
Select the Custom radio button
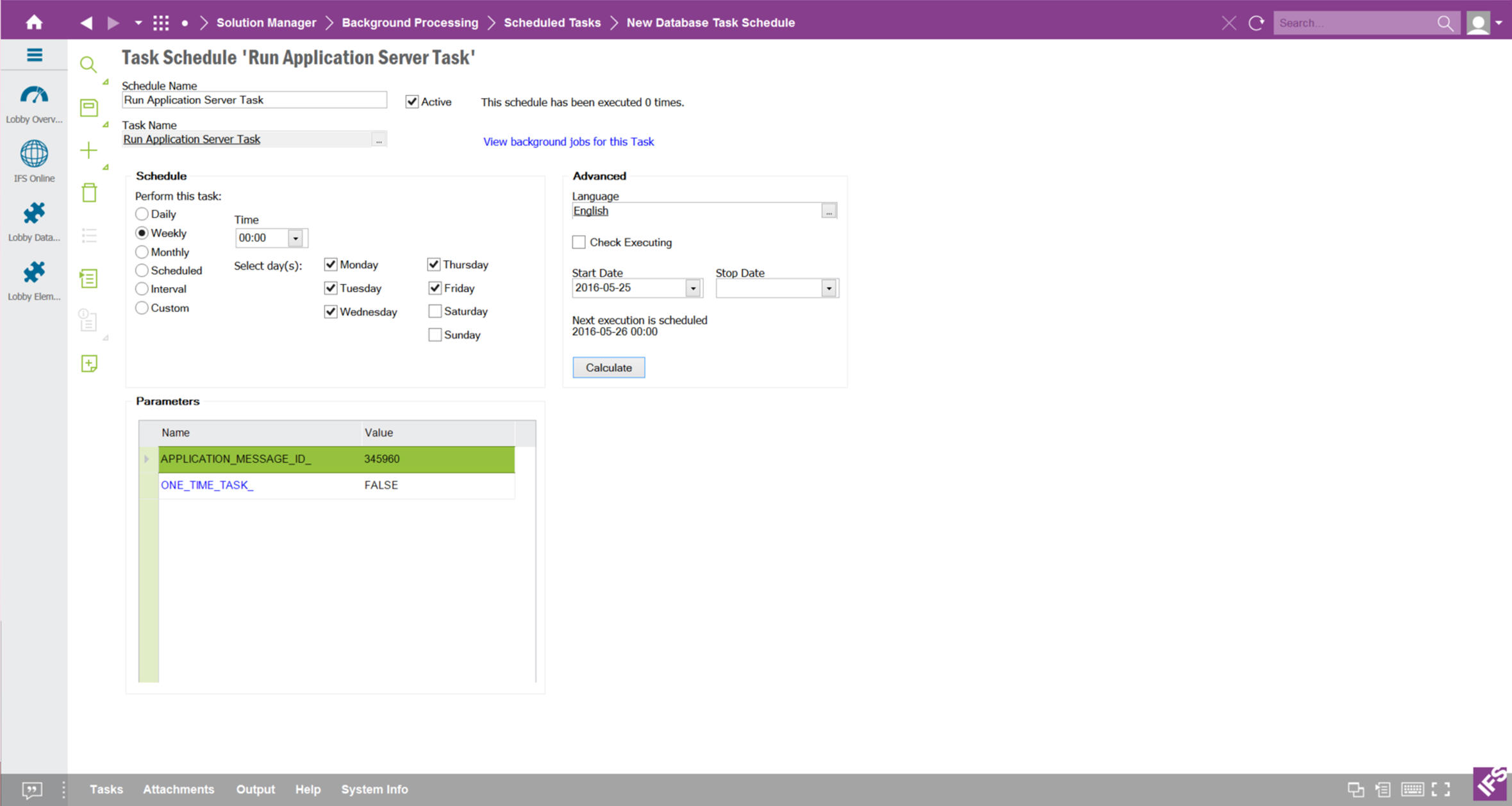click(x=142, y=308)
